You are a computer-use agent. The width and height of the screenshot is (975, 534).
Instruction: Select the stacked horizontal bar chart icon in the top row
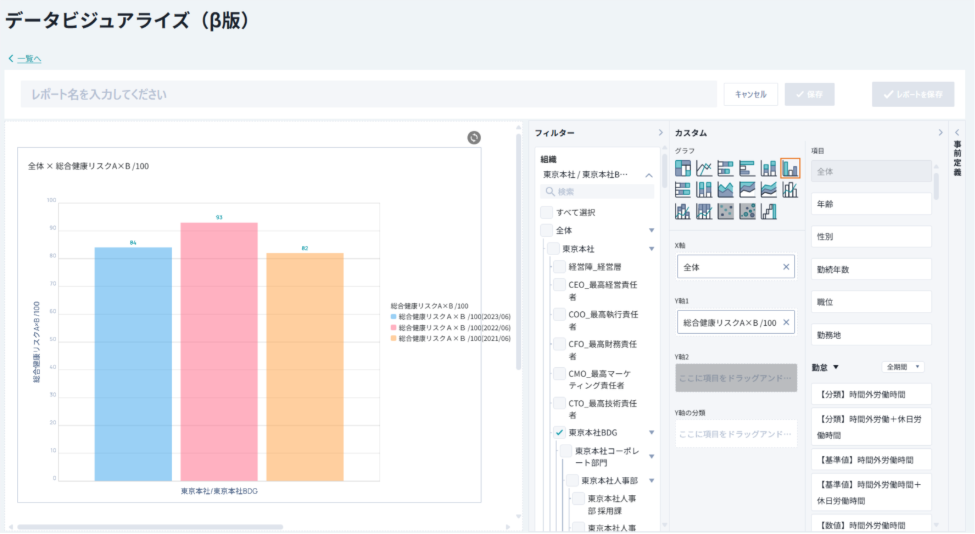point(725,168)
